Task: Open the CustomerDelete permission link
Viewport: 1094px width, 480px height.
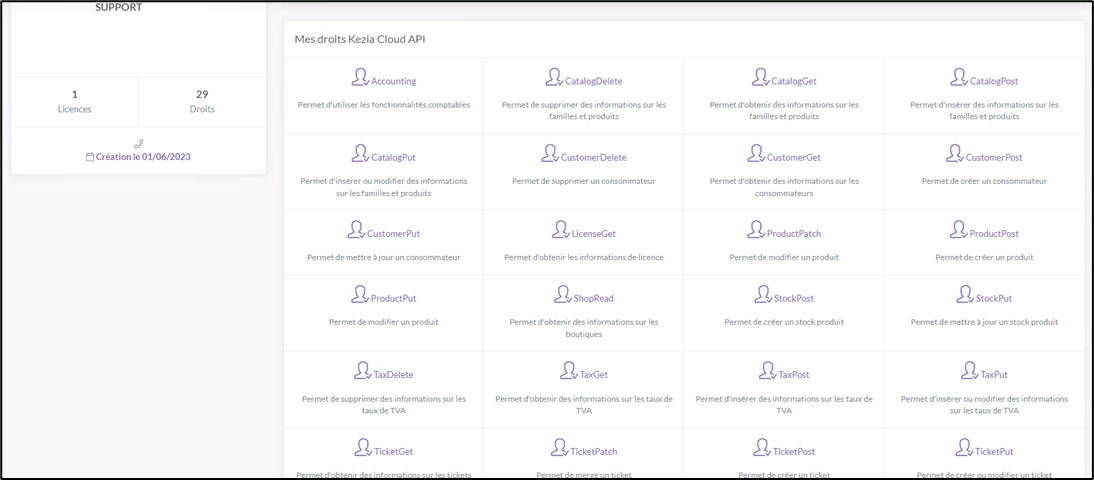Action: point(593,157)
